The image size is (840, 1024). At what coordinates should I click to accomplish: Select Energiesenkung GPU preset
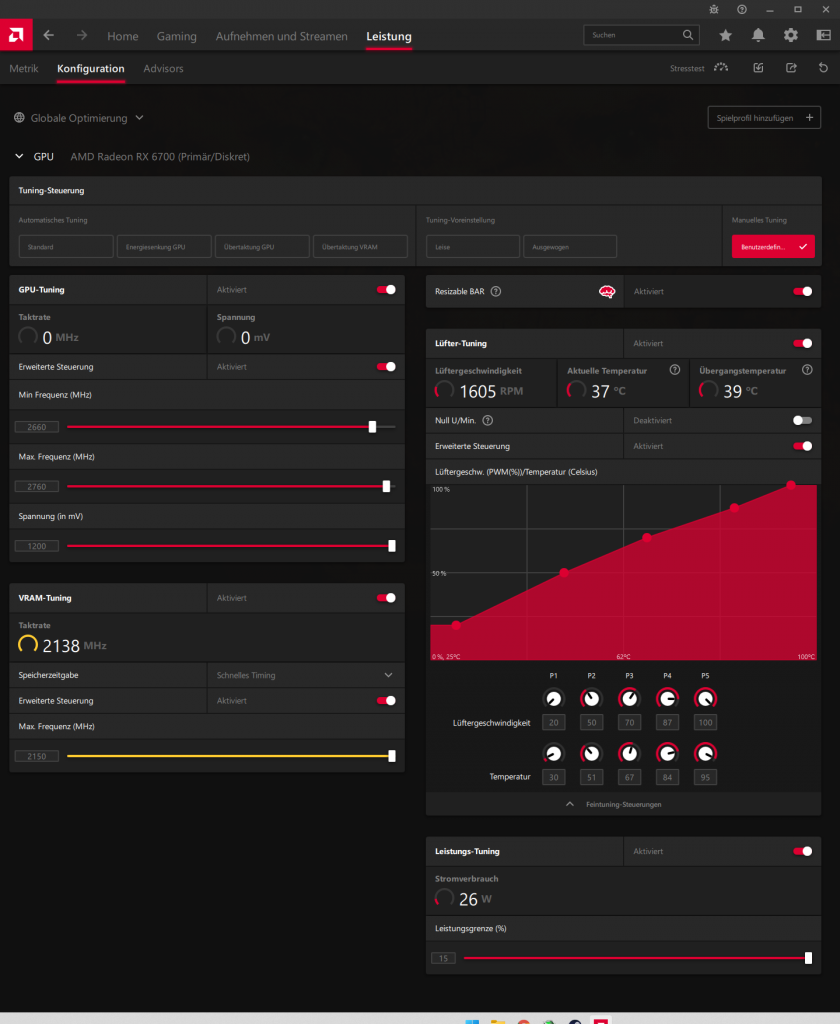[164, 247]
